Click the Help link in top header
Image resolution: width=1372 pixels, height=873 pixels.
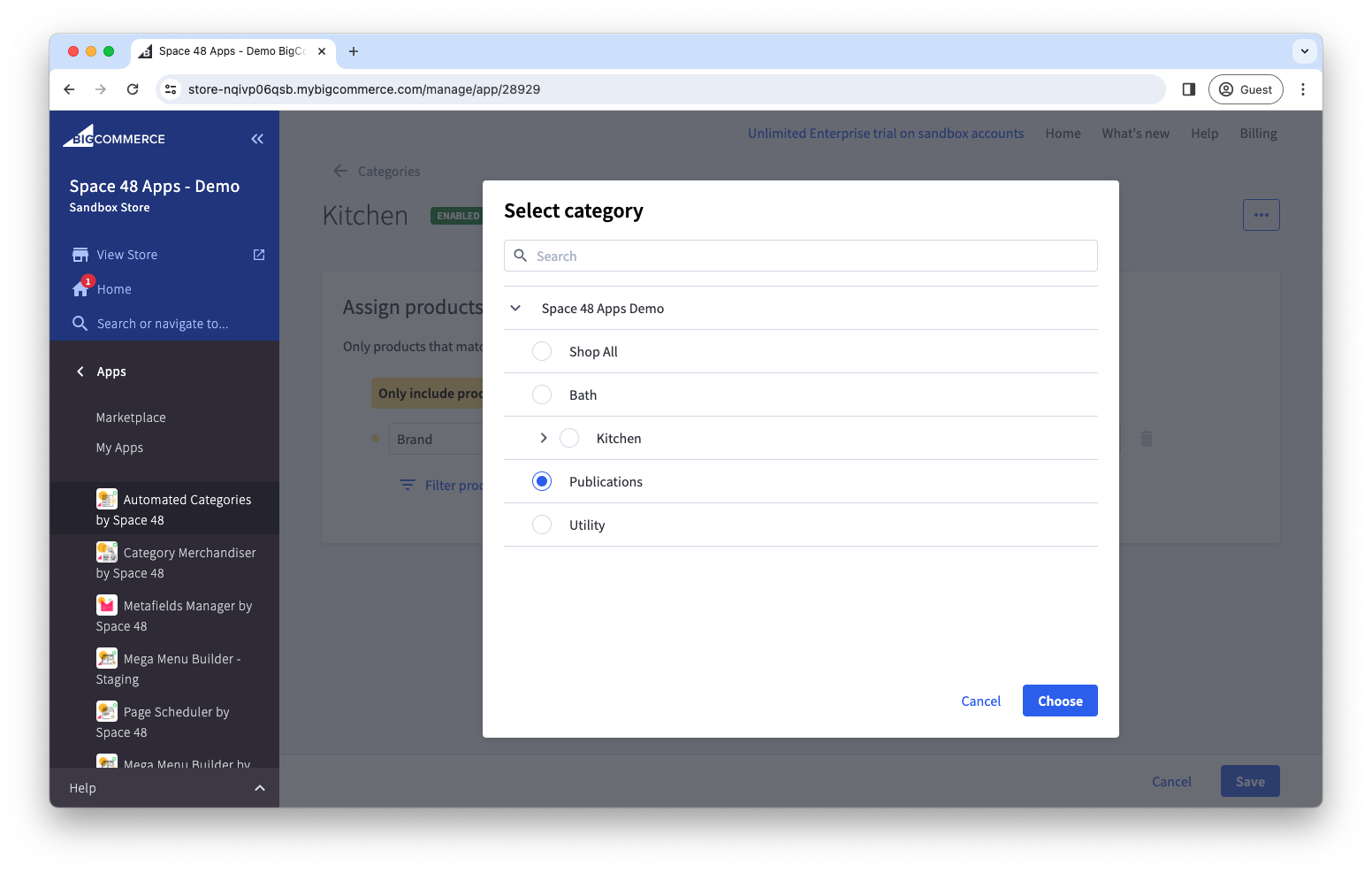click(x=1204, y=134)
